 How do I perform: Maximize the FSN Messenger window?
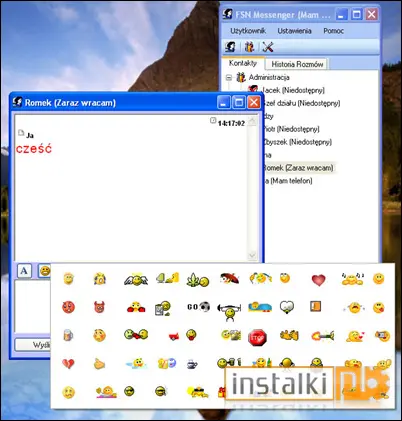356,14
